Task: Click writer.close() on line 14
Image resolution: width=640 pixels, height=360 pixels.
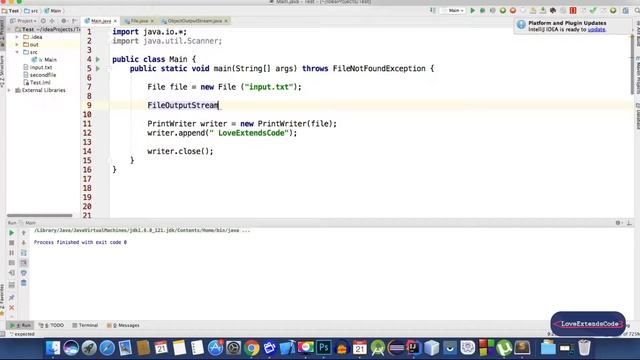Action: [180, 151]
